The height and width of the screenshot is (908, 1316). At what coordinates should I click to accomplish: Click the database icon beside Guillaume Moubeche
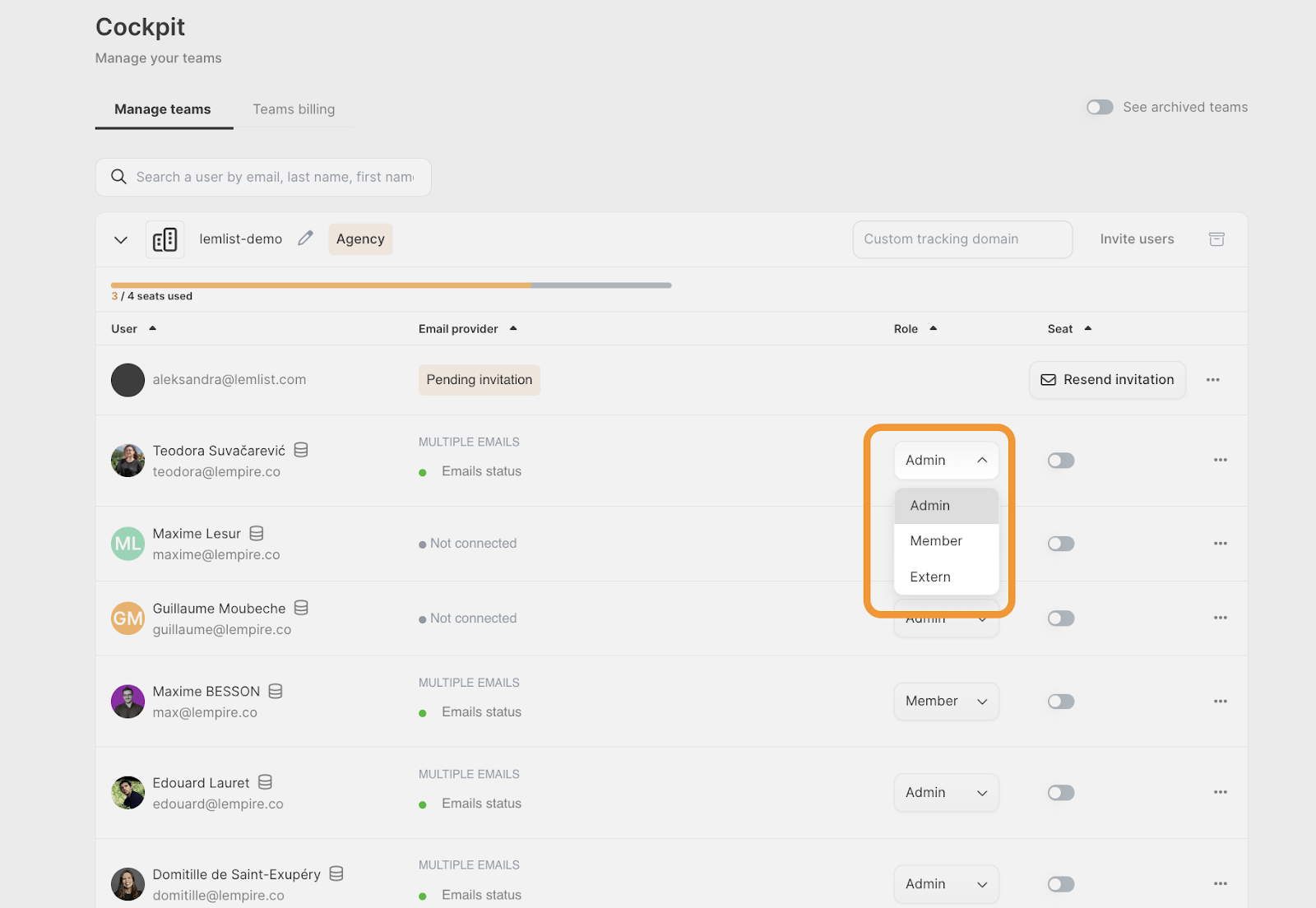[301, 609]
